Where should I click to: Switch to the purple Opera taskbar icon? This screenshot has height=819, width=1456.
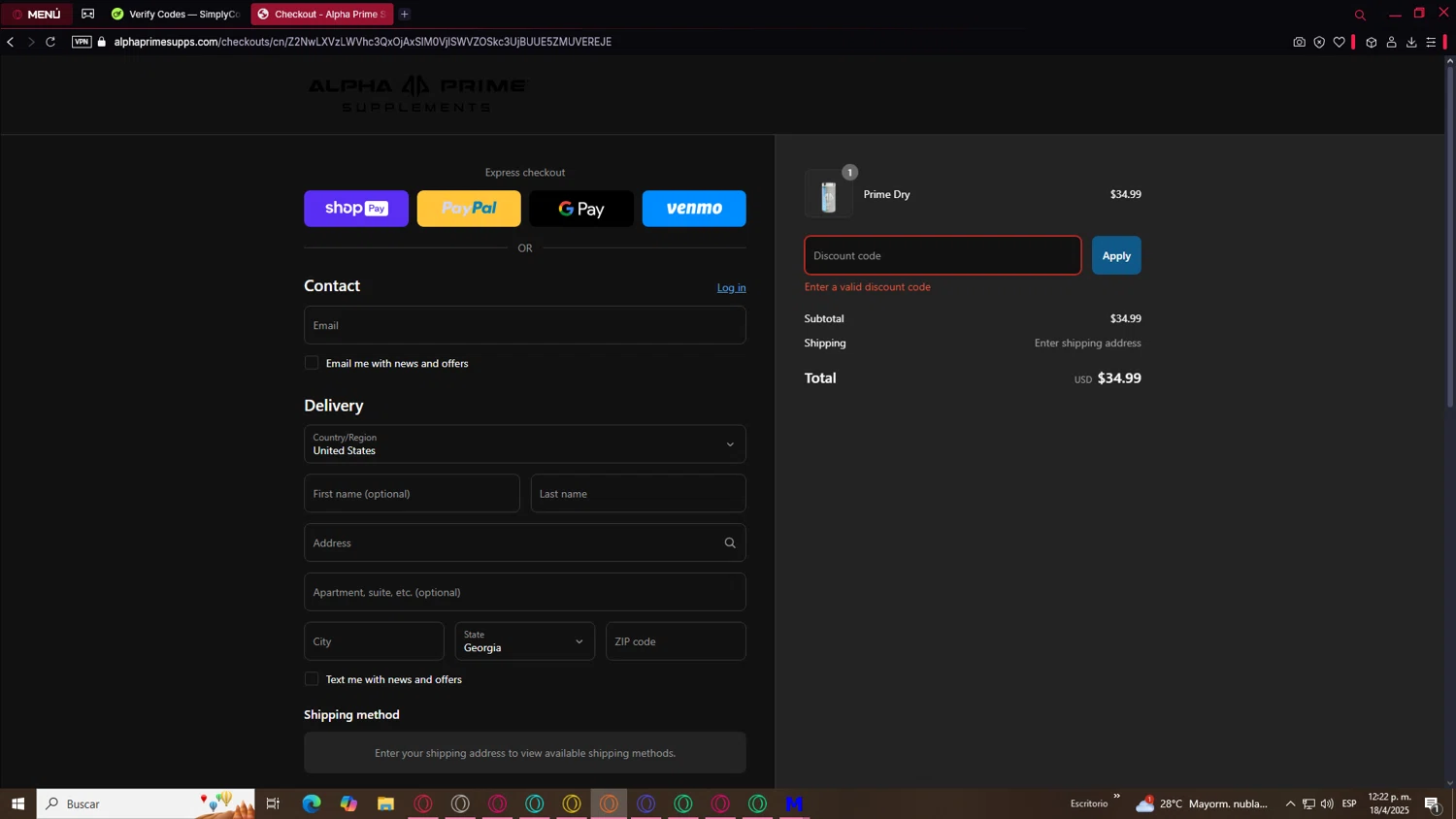tap(646, 803)
